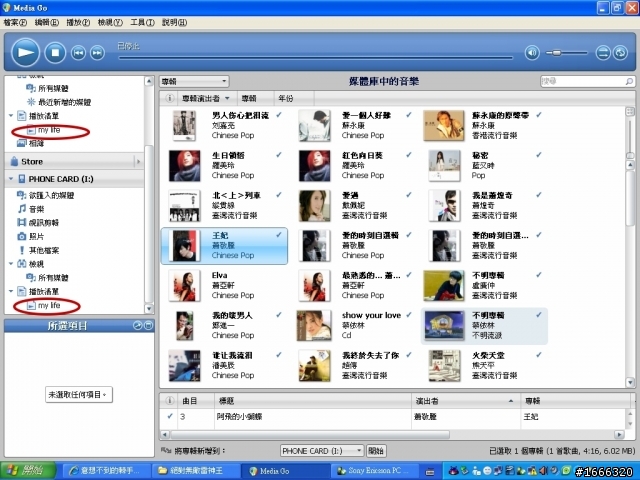Skip to previous track button
640x480 pixels.
(x=78, y=53)
